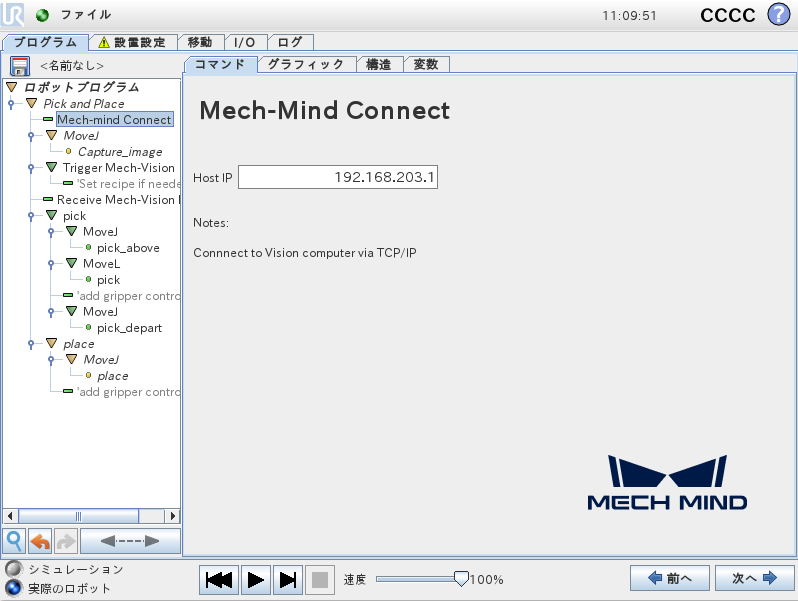Play the robot program

click(x=255, y=580)
